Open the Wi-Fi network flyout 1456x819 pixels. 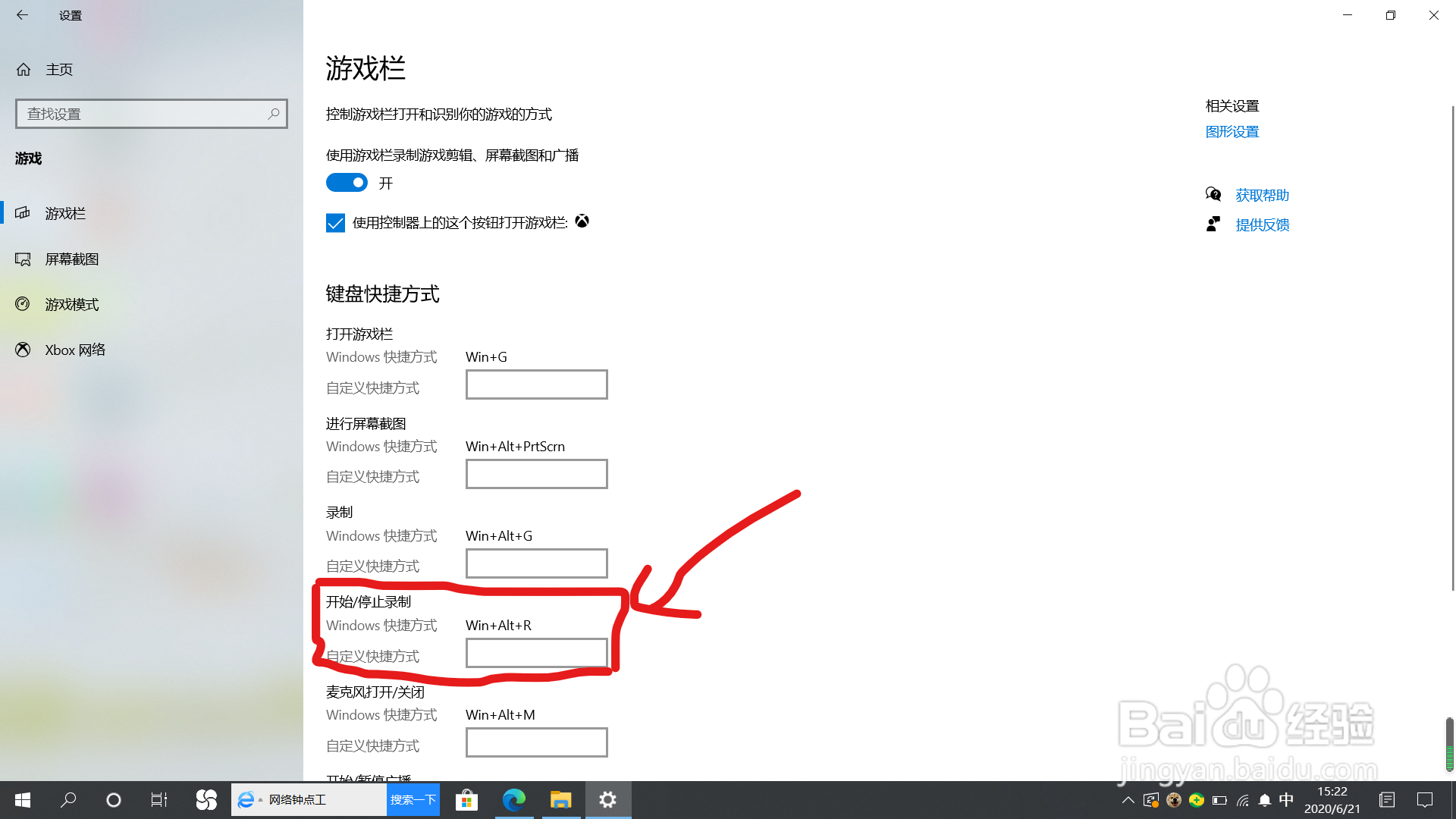(x=1241, y=799)
